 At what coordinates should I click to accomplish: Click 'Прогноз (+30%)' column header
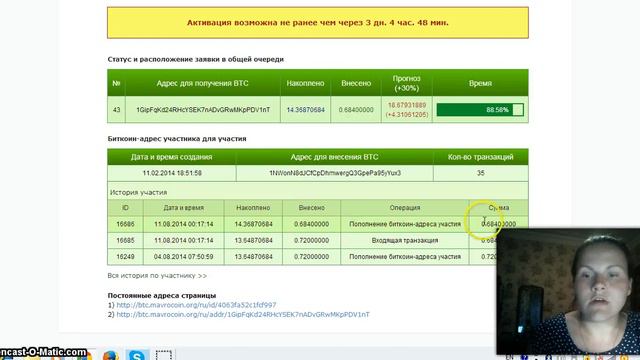[407, 83]
